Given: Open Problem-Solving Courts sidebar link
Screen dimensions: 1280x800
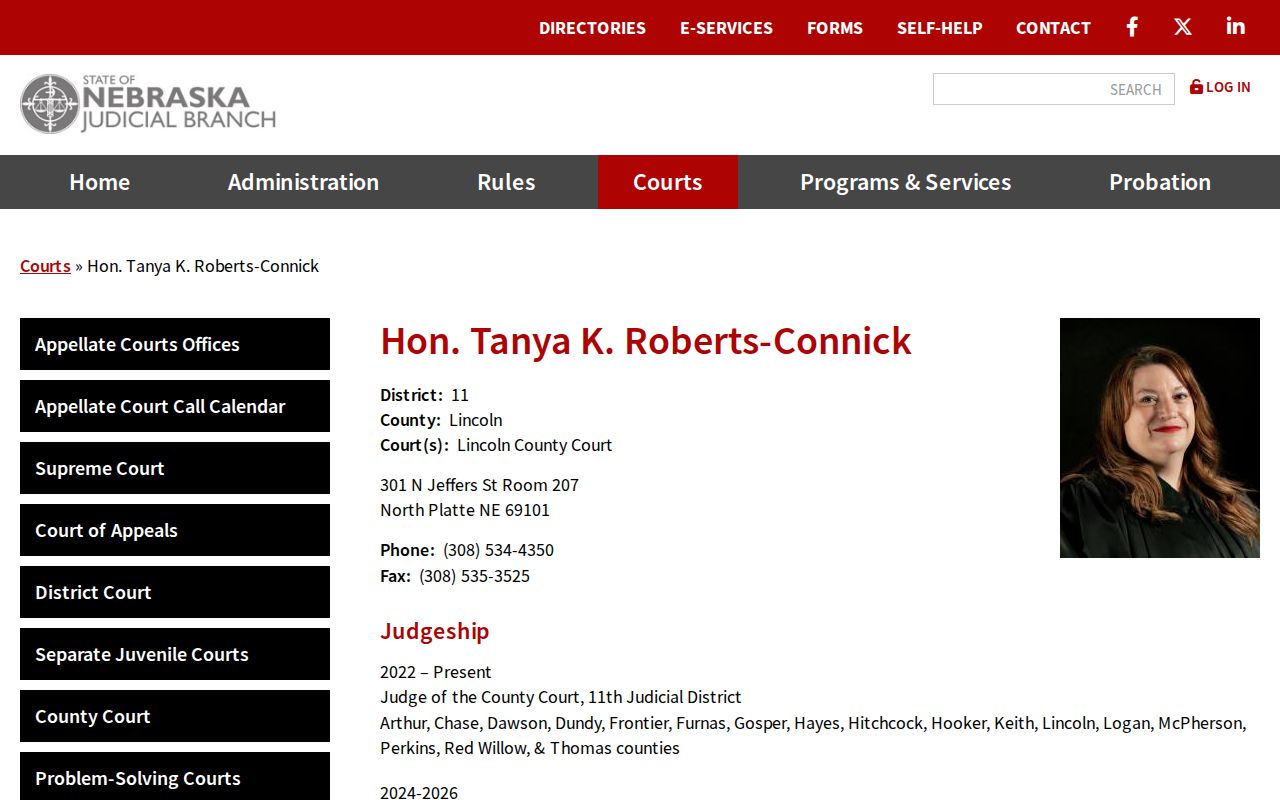Looking at the screenshot, I should 175,777.
